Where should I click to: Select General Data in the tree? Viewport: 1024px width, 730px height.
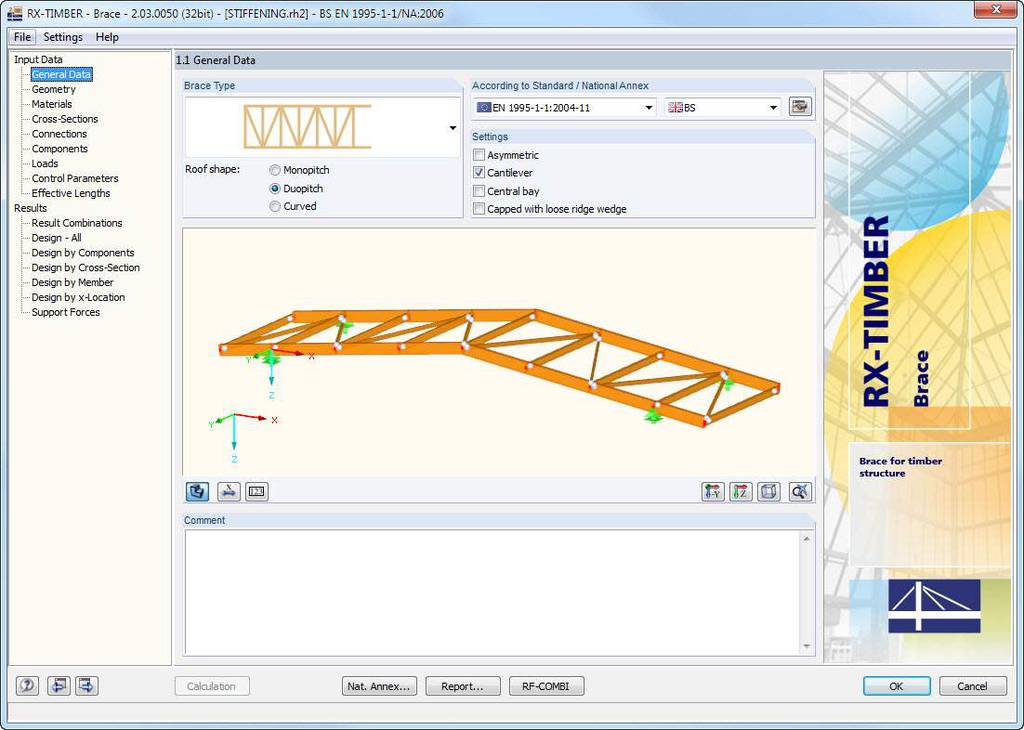[61, 74]
